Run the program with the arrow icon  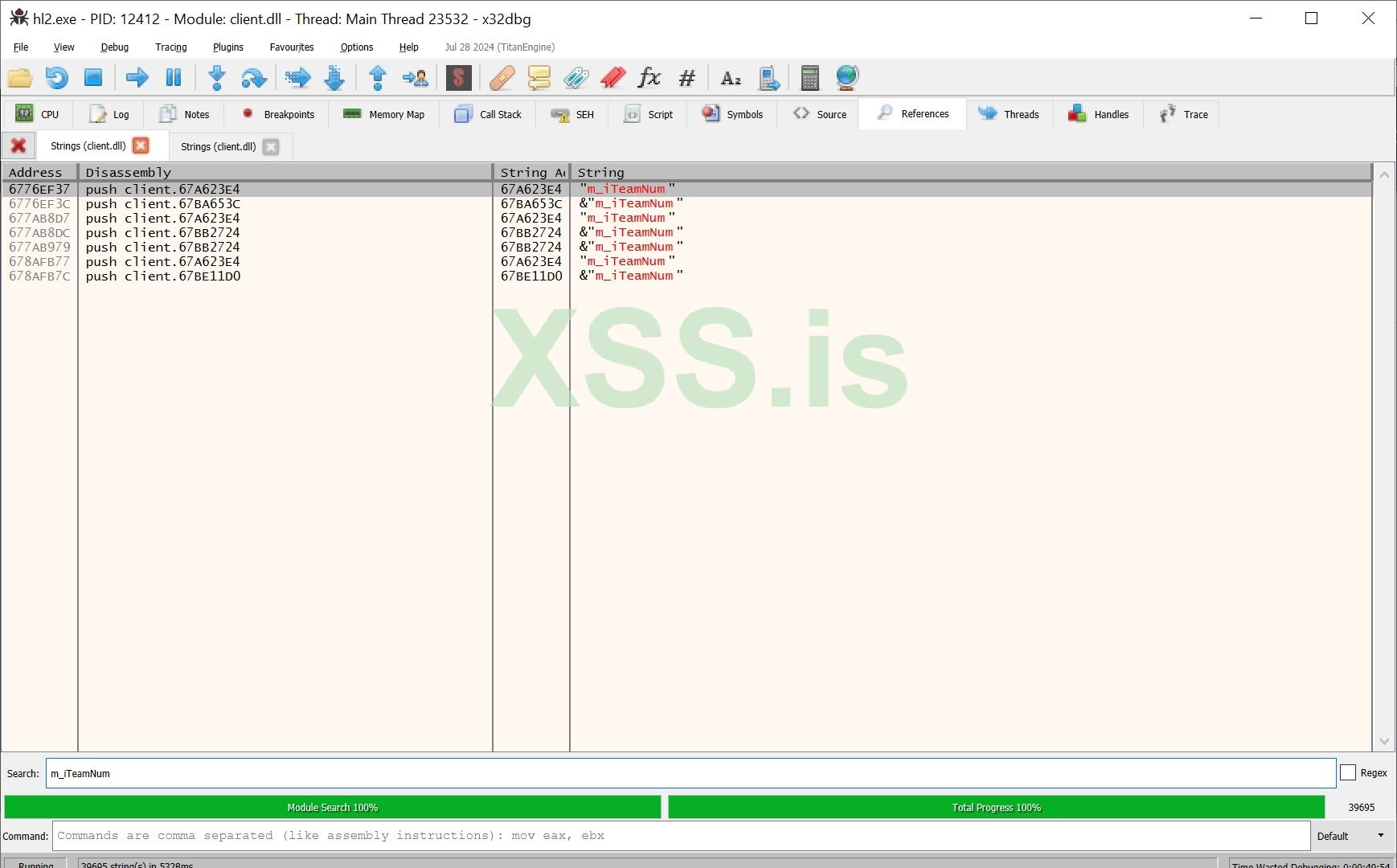[x=137, y=78]
